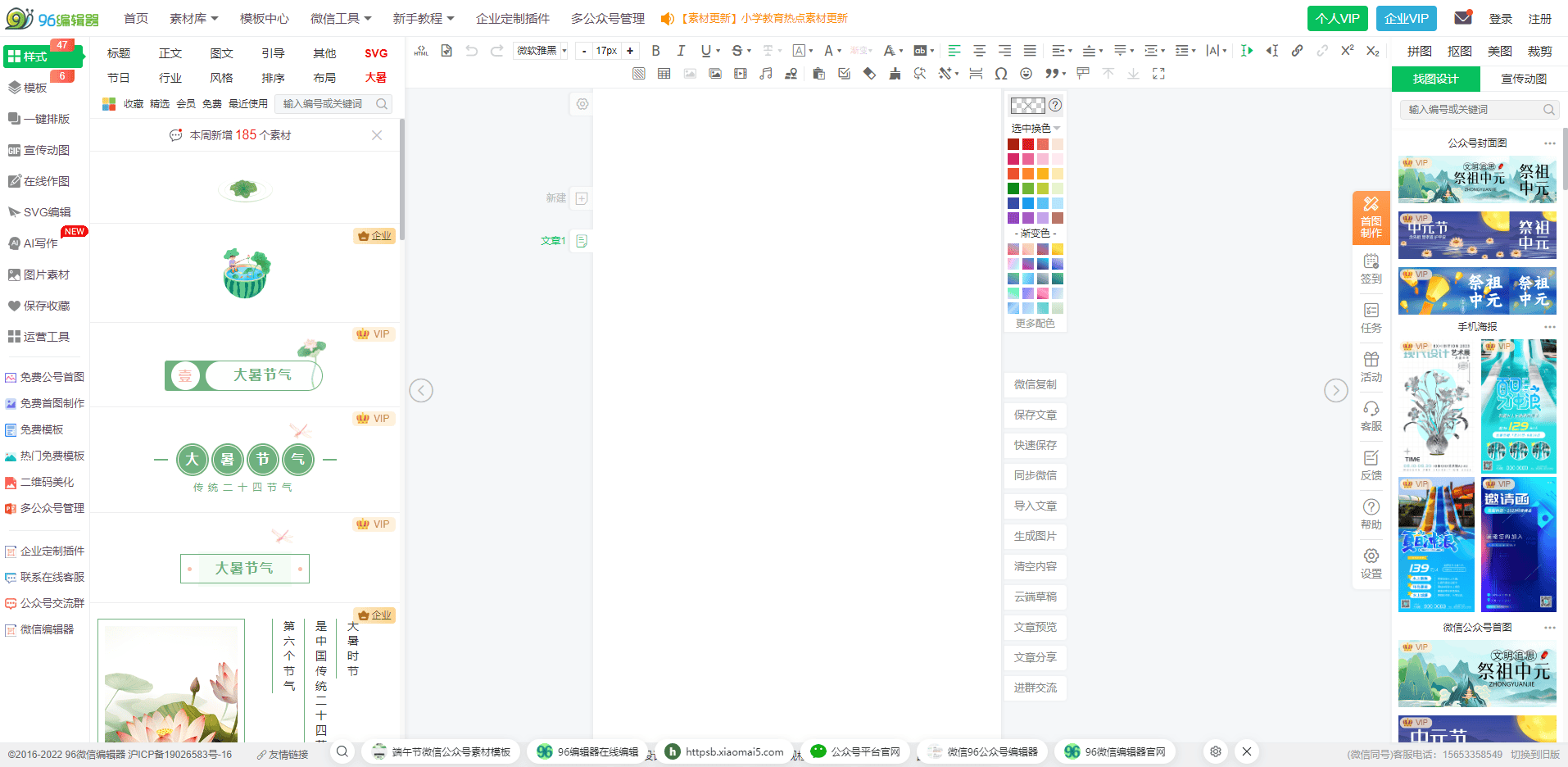Toggle italic formatting

[x=680, y=51]
